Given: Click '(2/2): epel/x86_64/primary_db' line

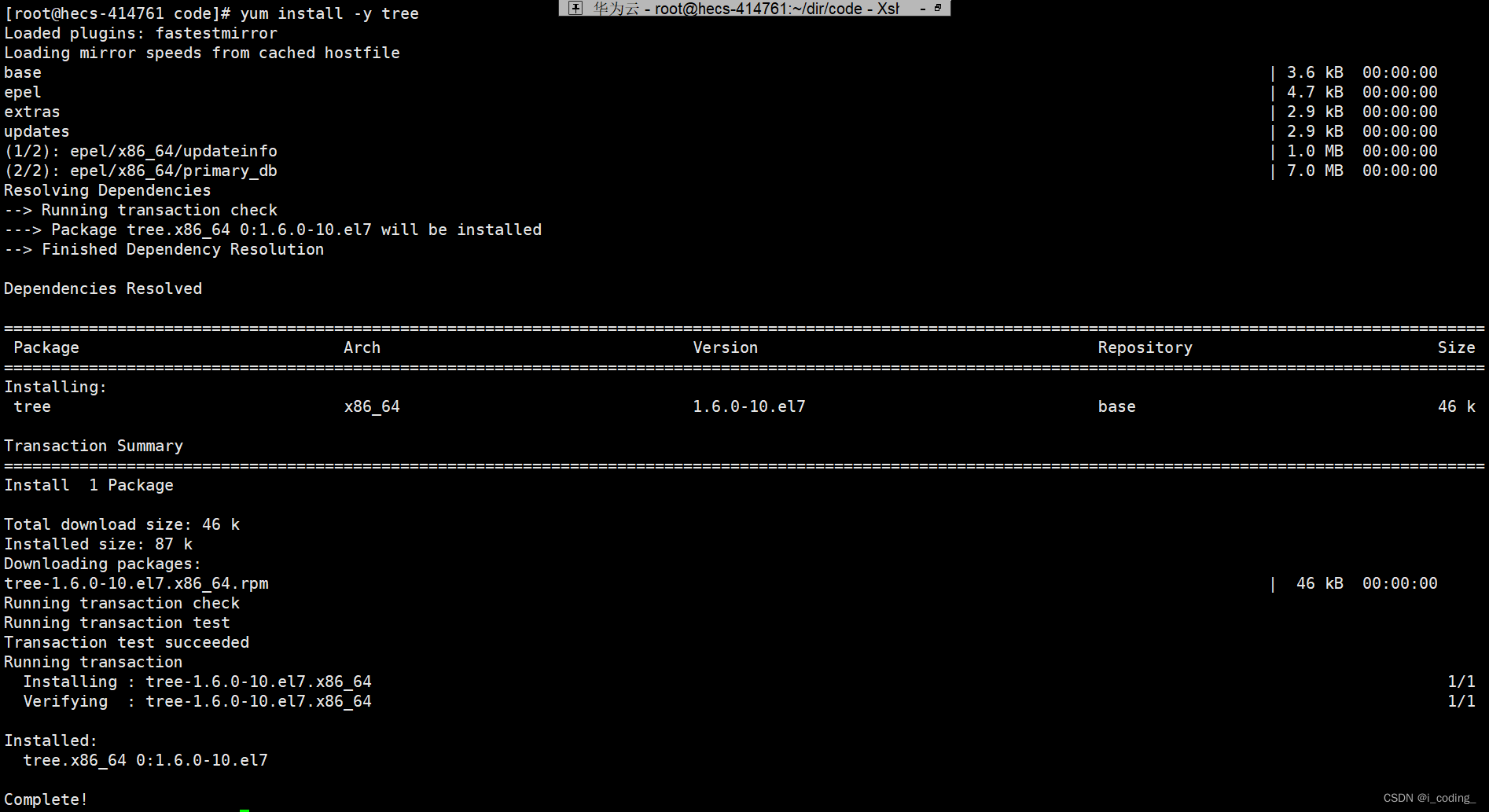Looking at the screenshot, I should [x=141, y=171].
